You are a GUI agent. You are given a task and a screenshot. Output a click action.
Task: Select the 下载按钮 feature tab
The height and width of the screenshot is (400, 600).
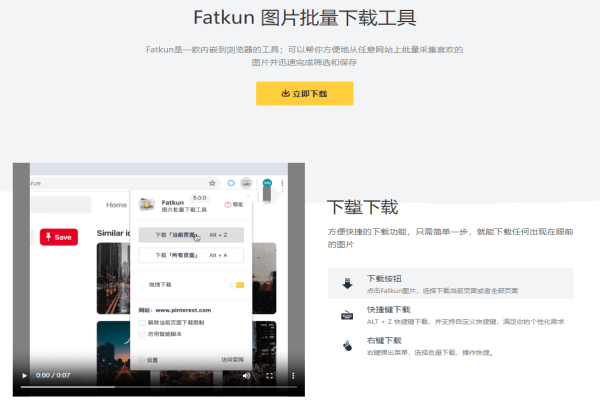pos(450,283)
